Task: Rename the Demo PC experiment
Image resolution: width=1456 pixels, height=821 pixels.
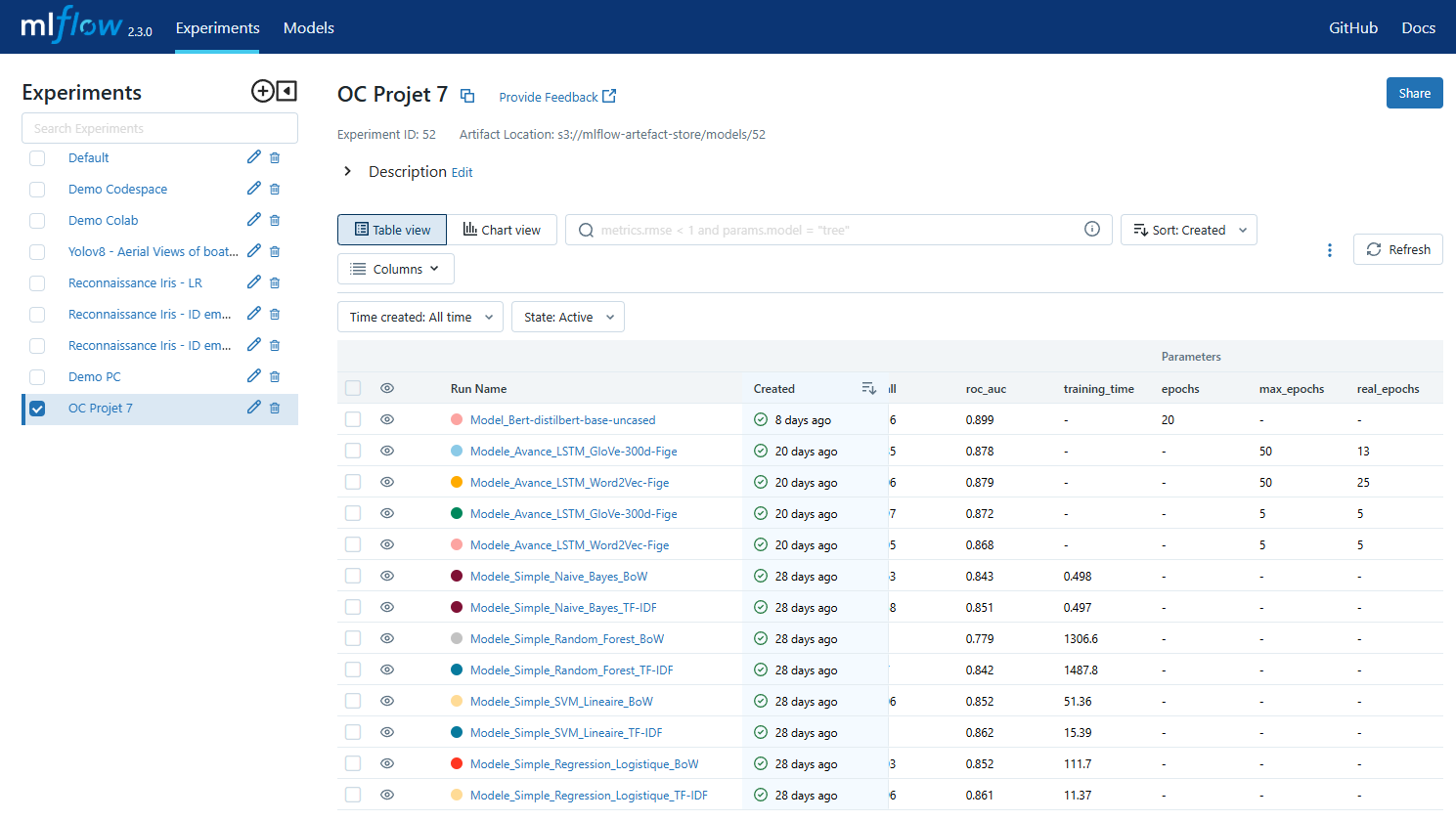Action: tap(254, 376)
